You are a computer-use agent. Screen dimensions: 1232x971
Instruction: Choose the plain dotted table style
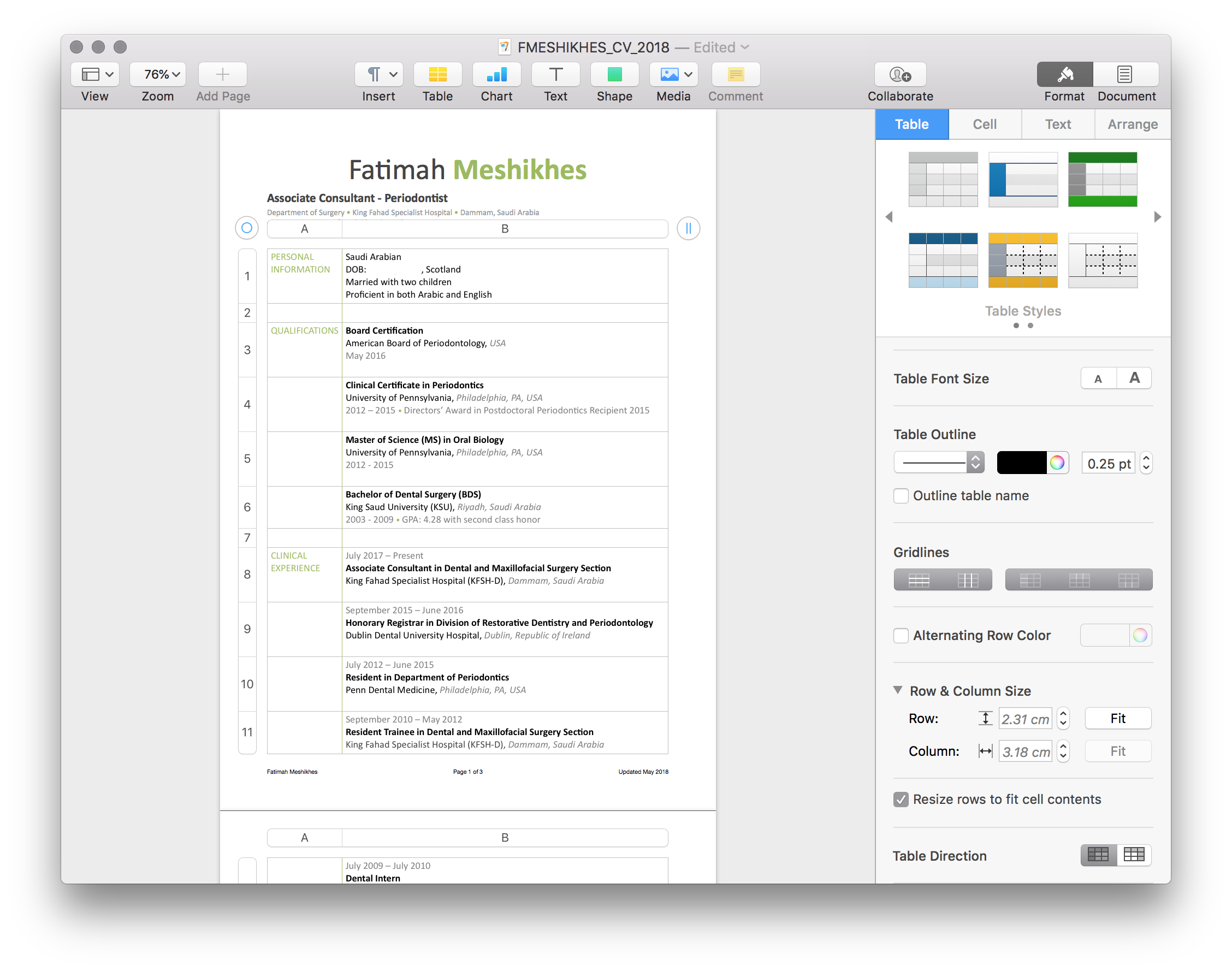coord(1103,260)
